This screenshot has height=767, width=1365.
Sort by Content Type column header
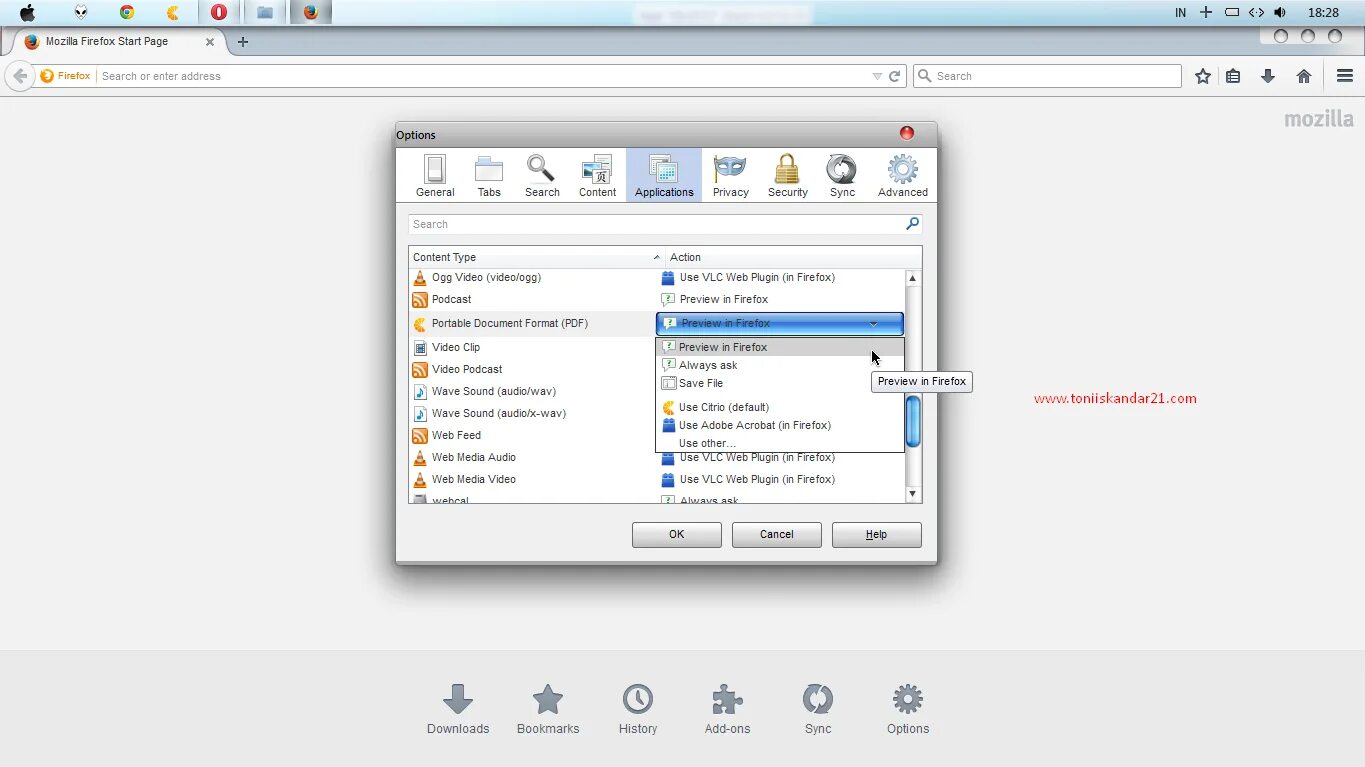537,257
